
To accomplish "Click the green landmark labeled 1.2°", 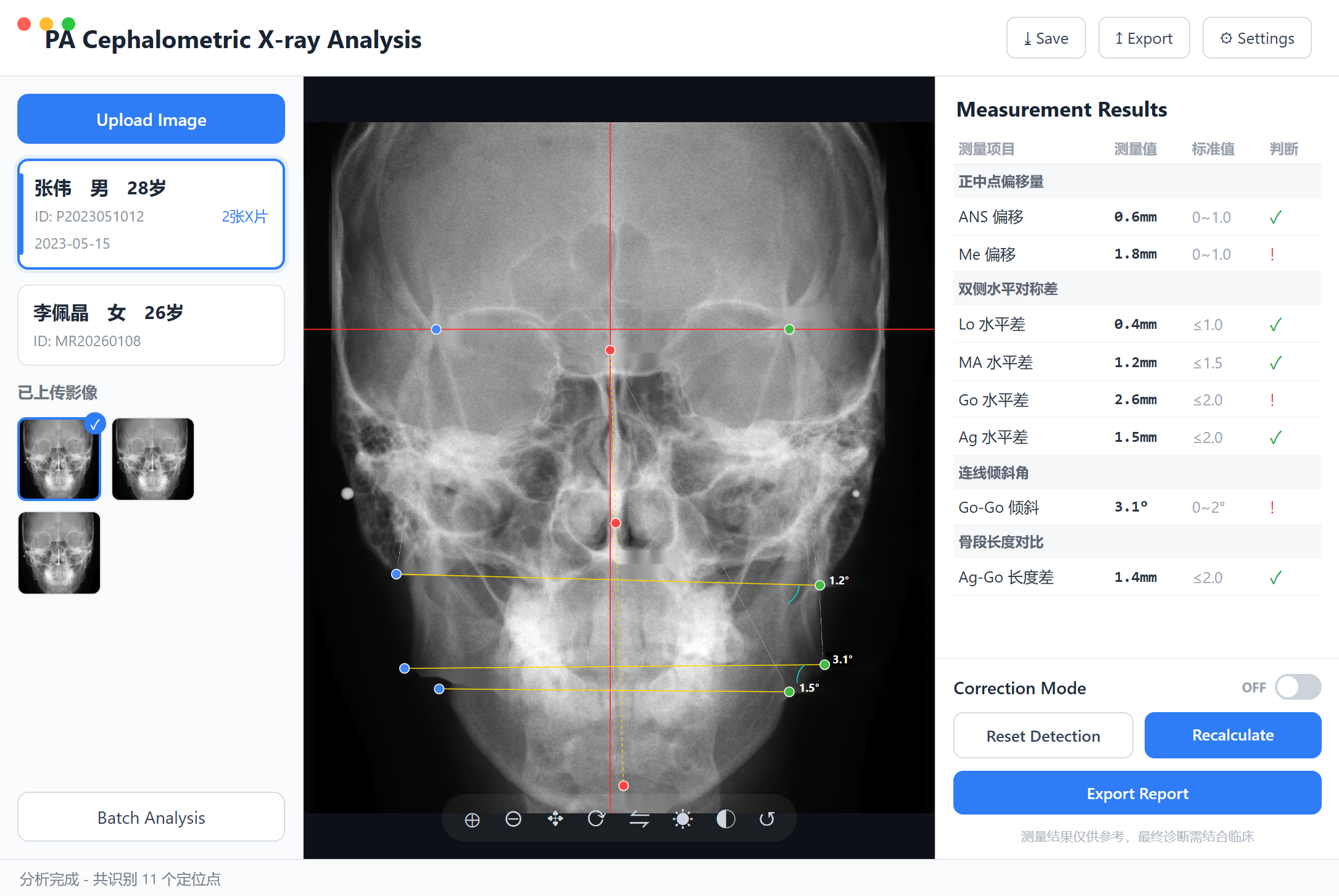I will (820, 586).
